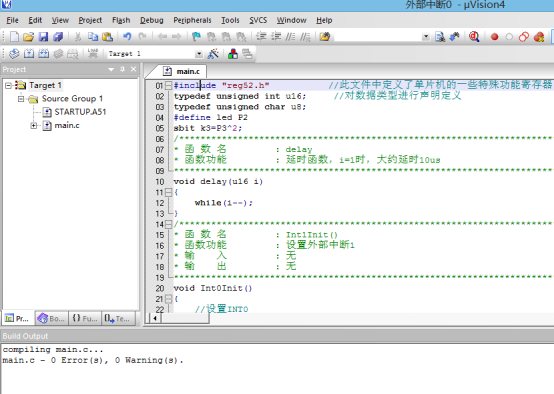Click Manage Components colored blocks icon
The height and width of the screenshot is (394, 554).
233,54
